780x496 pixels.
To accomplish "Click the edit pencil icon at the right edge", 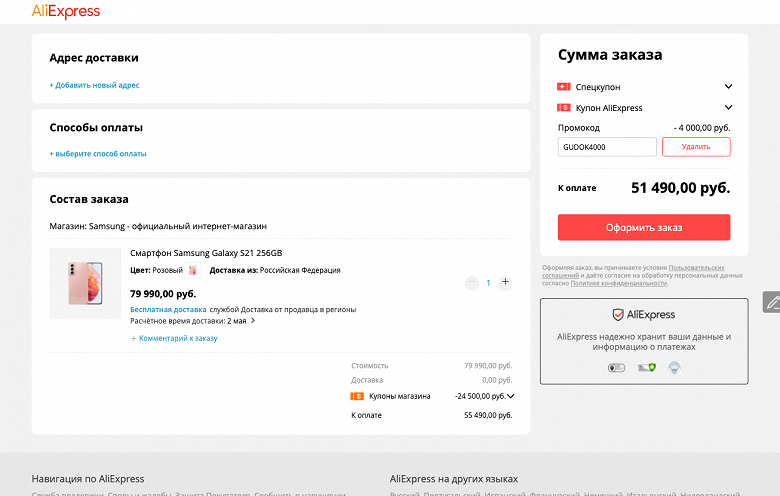I will coord(772,302).
